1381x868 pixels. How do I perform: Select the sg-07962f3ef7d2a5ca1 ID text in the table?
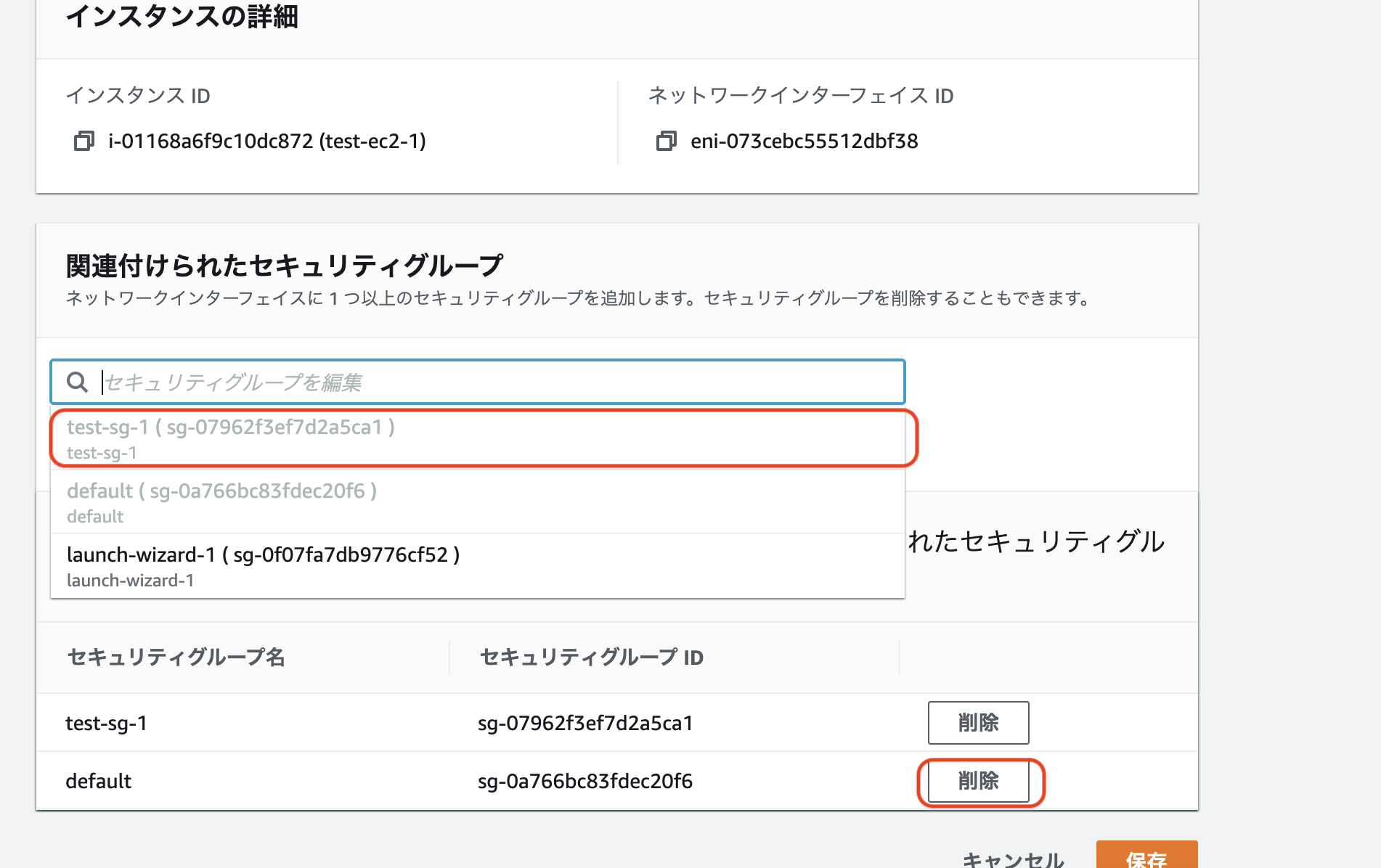[584, 723]
